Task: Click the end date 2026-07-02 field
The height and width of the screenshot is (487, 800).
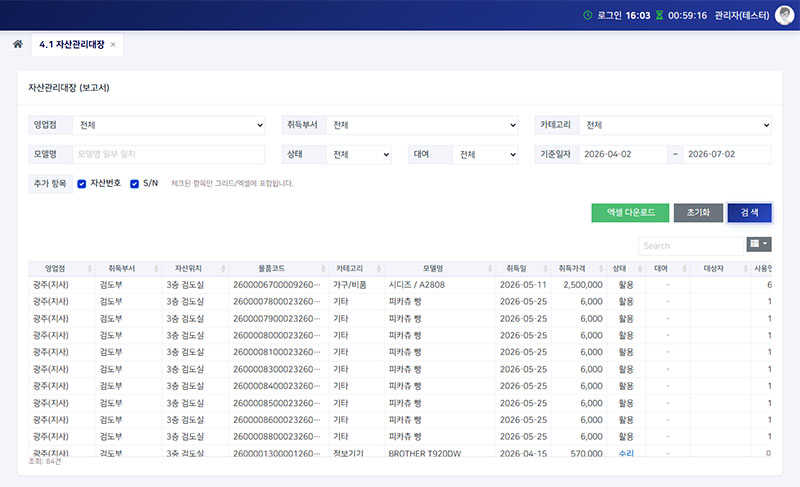Action: [x=727, y=155]
